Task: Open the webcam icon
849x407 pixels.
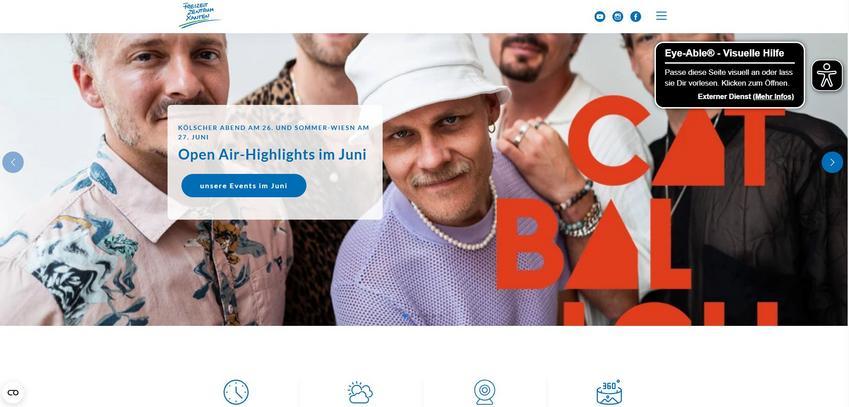Action: [x=484, y=392]
